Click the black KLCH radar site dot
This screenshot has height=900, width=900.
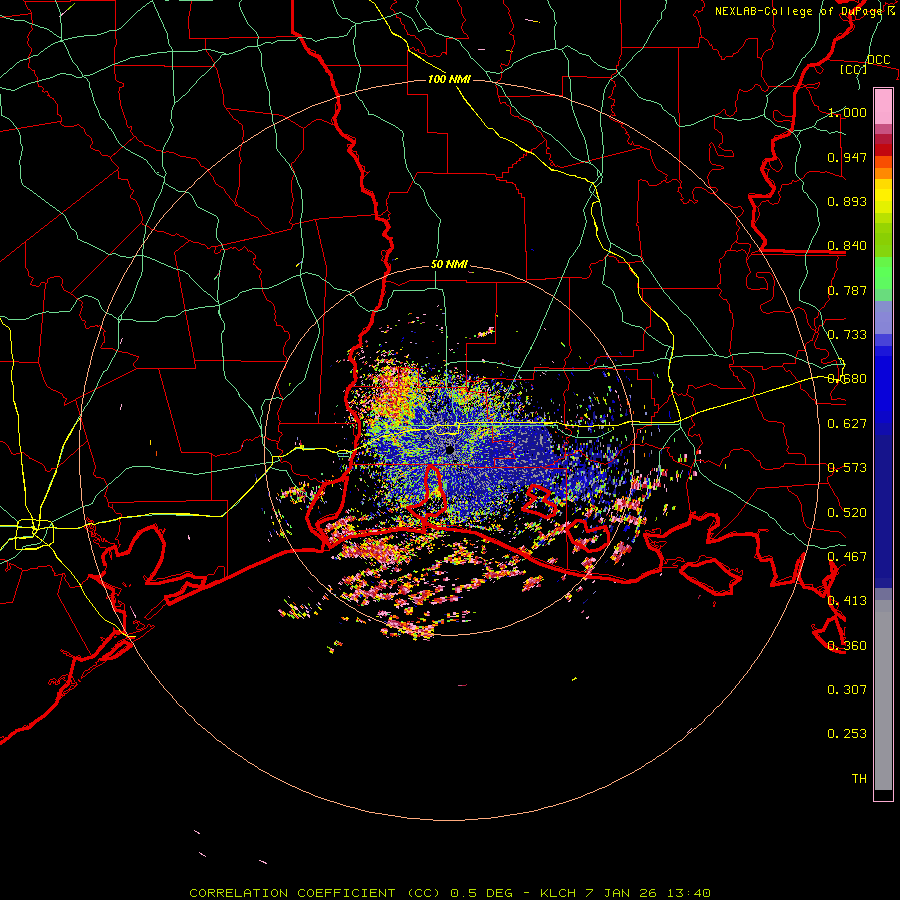(x=450, y=450)
